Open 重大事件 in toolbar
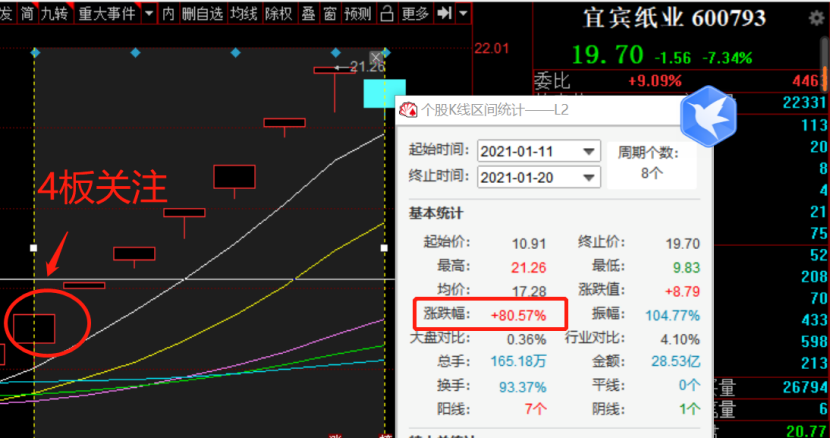This screenshot has width=831, height=438. 108,13
